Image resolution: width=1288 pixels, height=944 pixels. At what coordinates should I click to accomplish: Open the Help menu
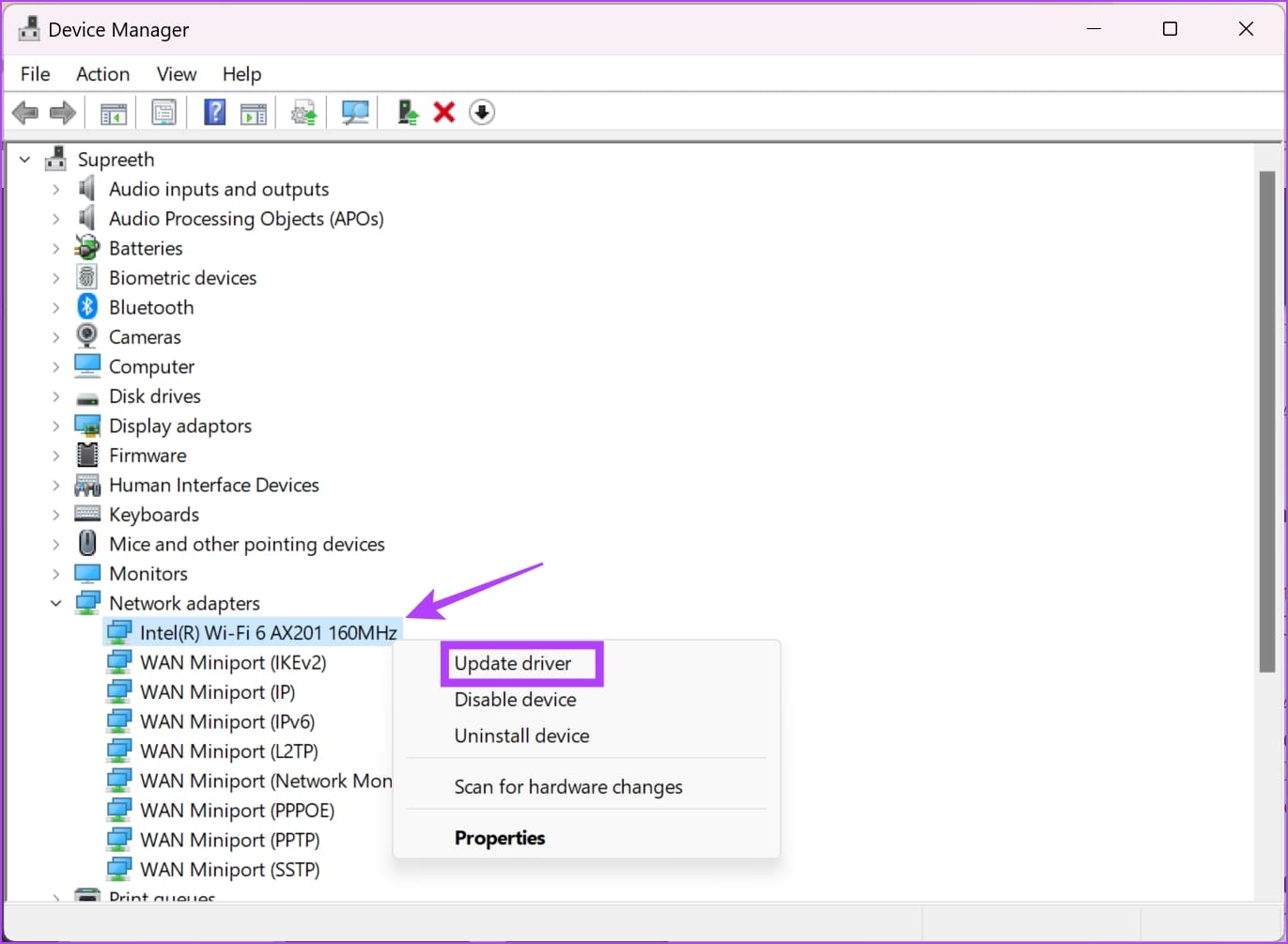(x=241, y=74)
